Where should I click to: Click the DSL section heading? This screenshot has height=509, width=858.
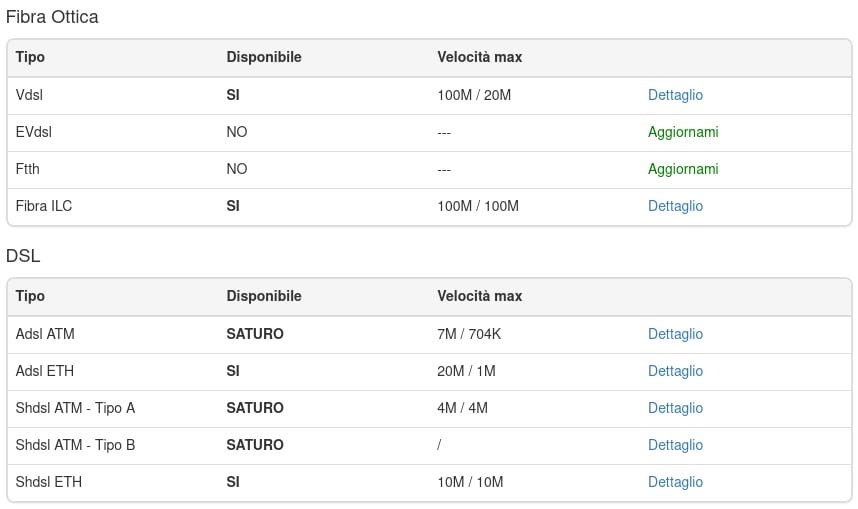23,256
